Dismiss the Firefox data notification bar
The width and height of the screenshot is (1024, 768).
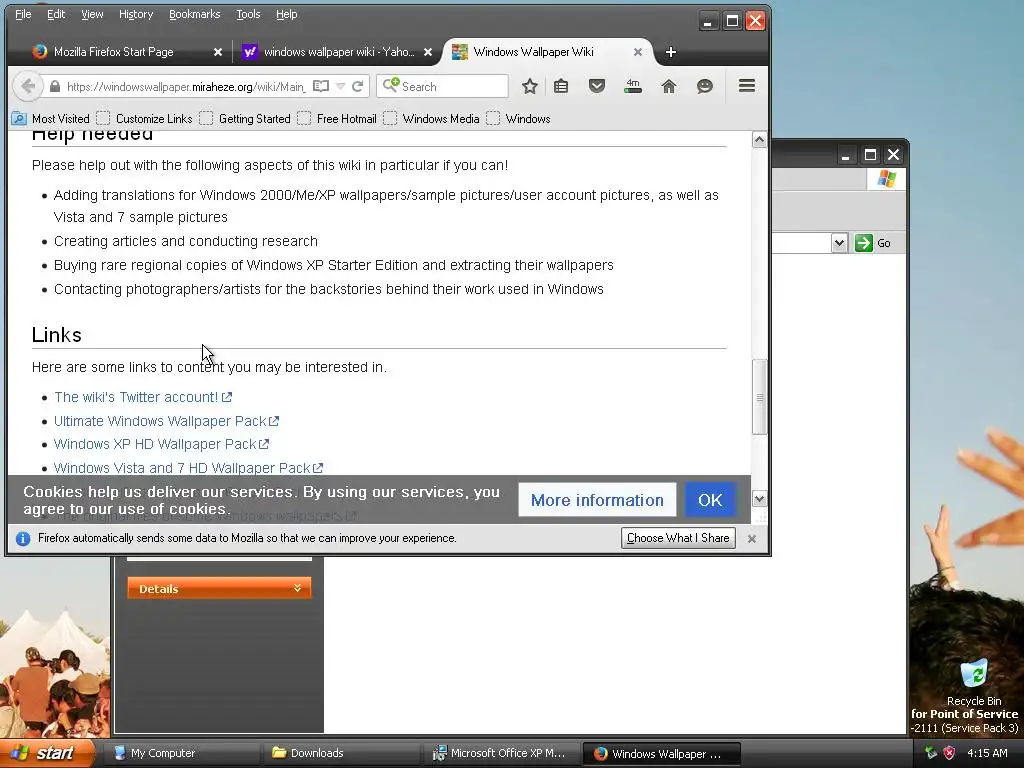[x=752, y=539]
